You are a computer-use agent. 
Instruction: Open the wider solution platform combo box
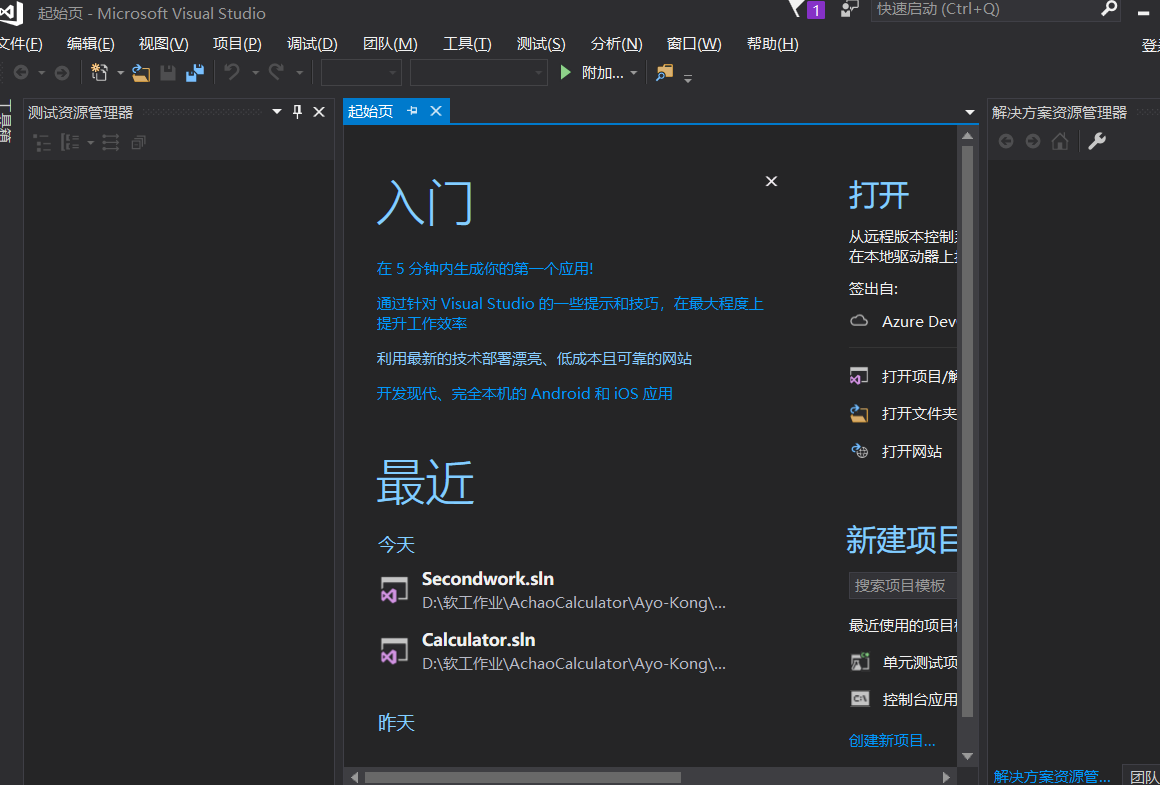[479, 73]
